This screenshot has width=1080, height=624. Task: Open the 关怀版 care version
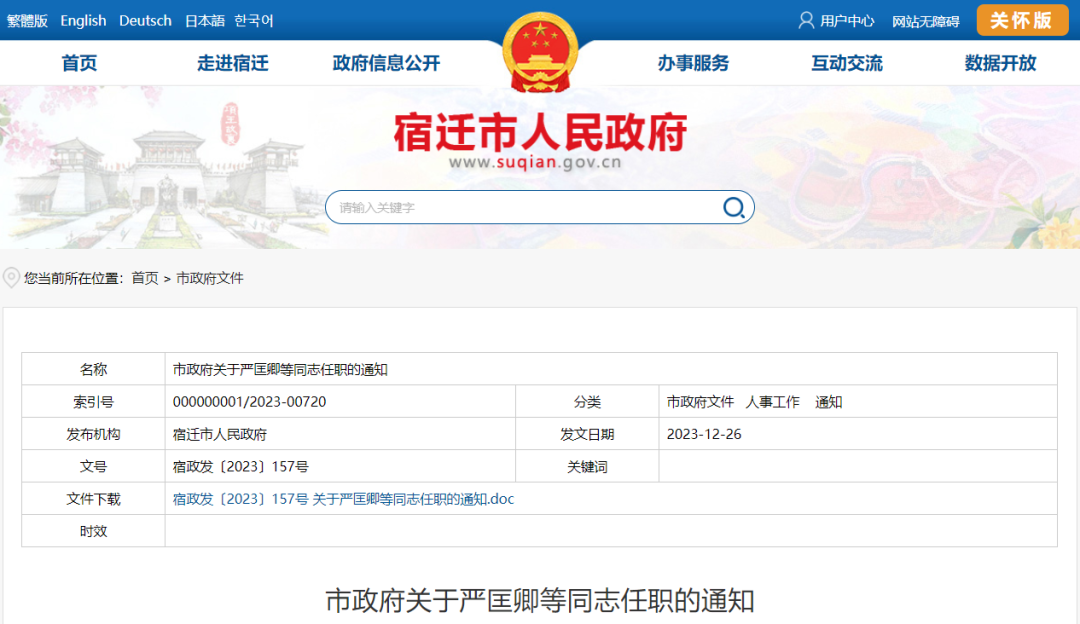pos(1021,20)
